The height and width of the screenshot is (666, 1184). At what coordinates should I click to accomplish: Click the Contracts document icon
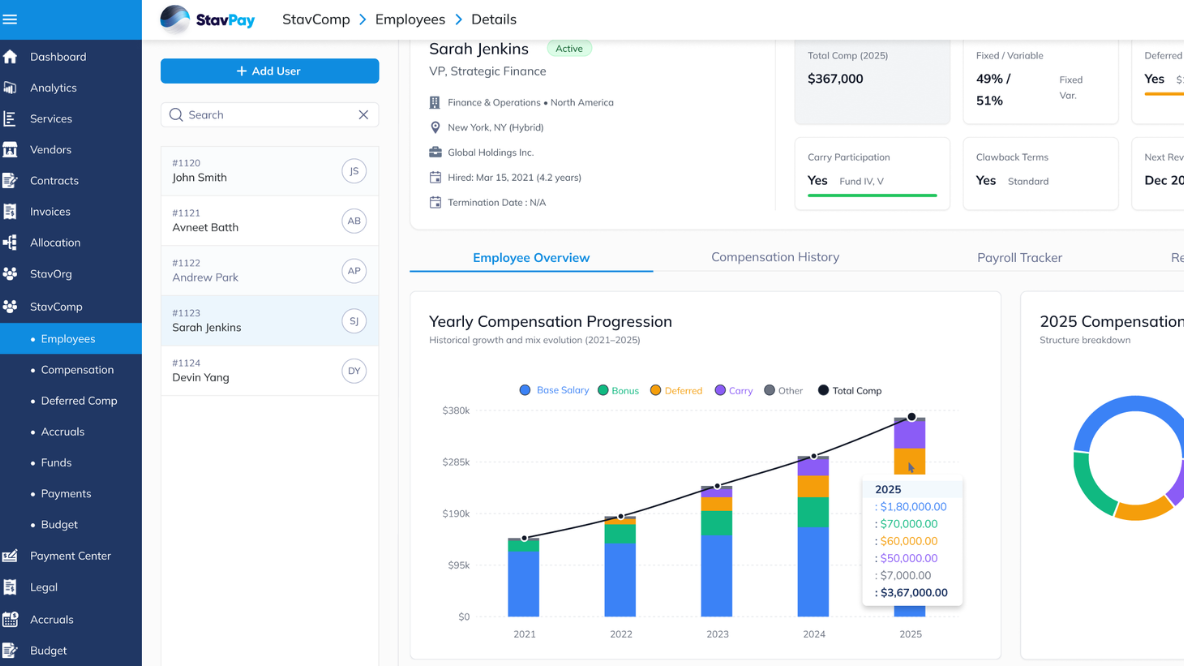tap(10, 180)
